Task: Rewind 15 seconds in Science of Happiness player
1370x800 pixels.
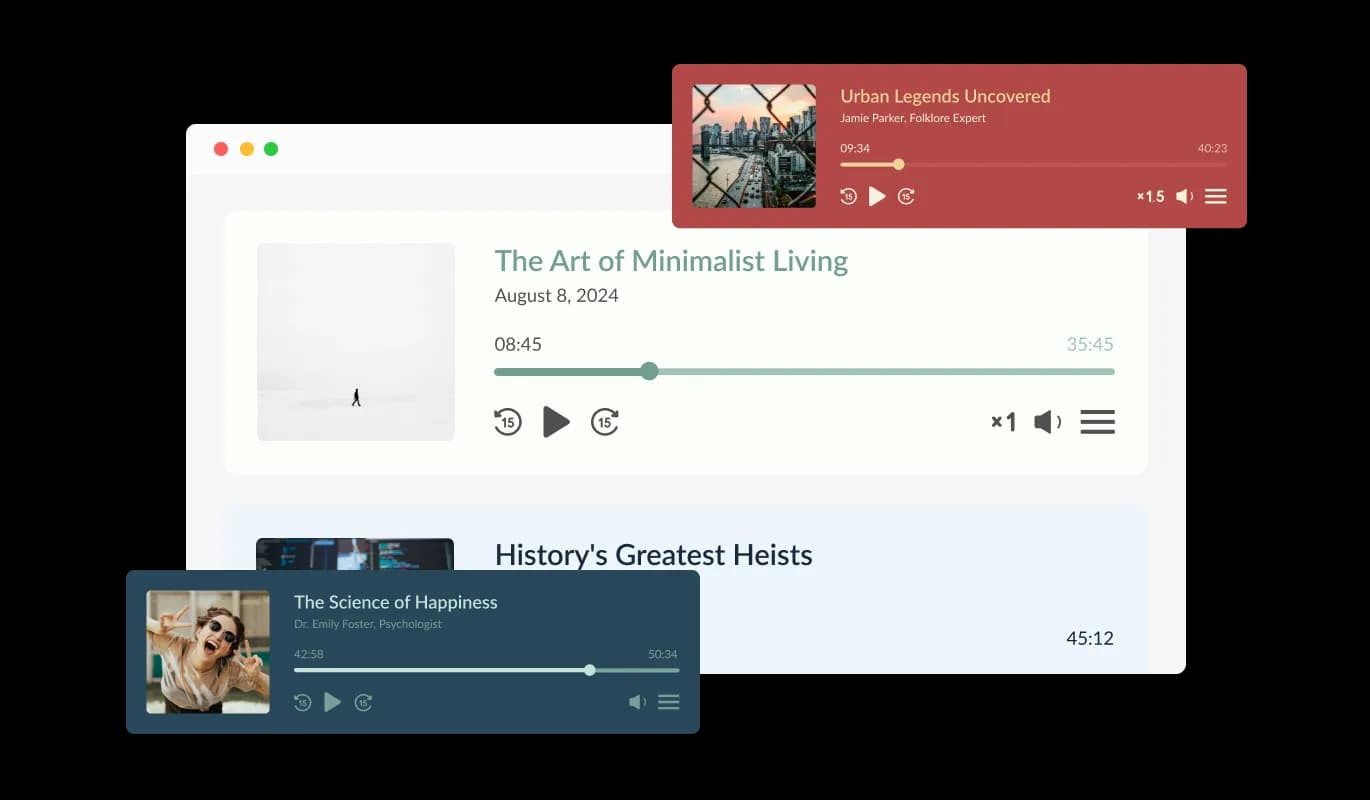Action: tap(303, 702)
